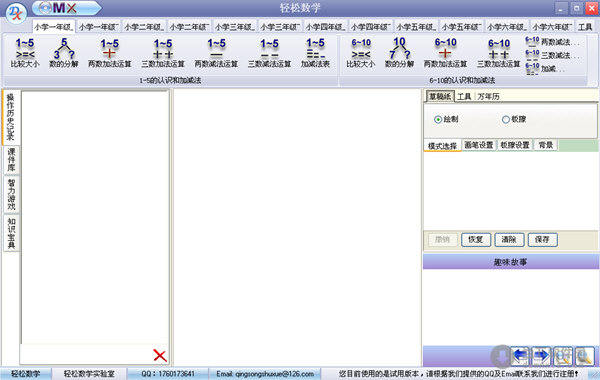
Task: Switch to the 小学四年级下 tab
Action: pyautogui.click(x=371, y=27)
